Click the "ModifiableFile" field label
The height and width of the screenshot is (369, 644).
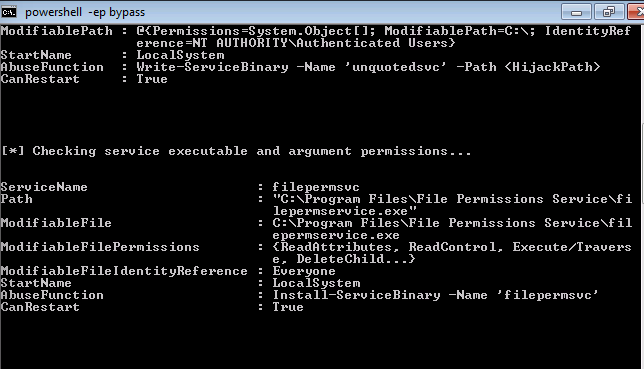56,223
